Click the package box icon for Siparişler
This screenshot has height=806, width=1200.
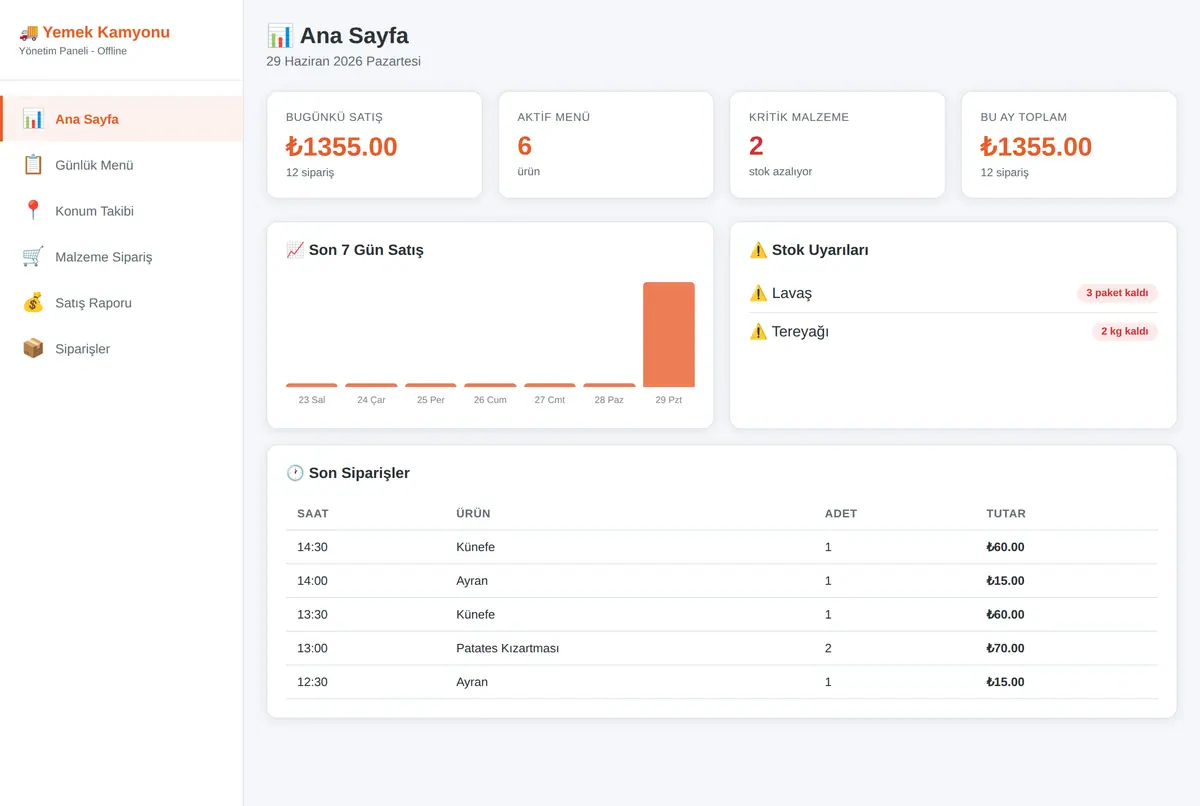tap(33, 349)
